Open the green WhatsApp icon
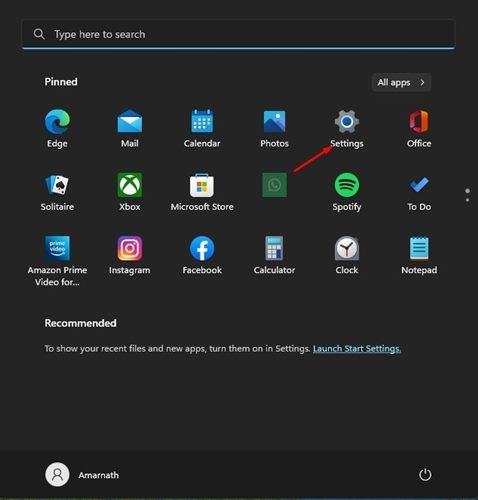Viewport: 478px width, 500px height. tap(274, 185)
